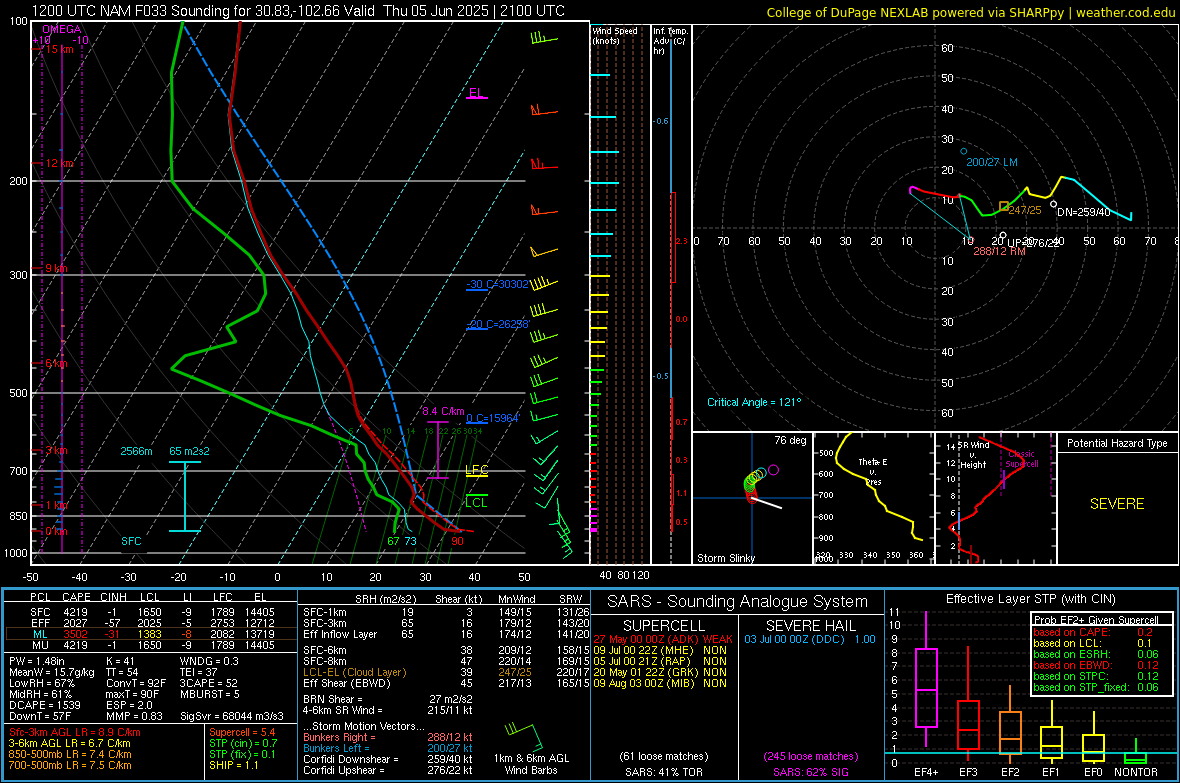Click the NAM F033 sounding title text
Viewport: 1180px width, 783px height.
(x=298, y=11)
